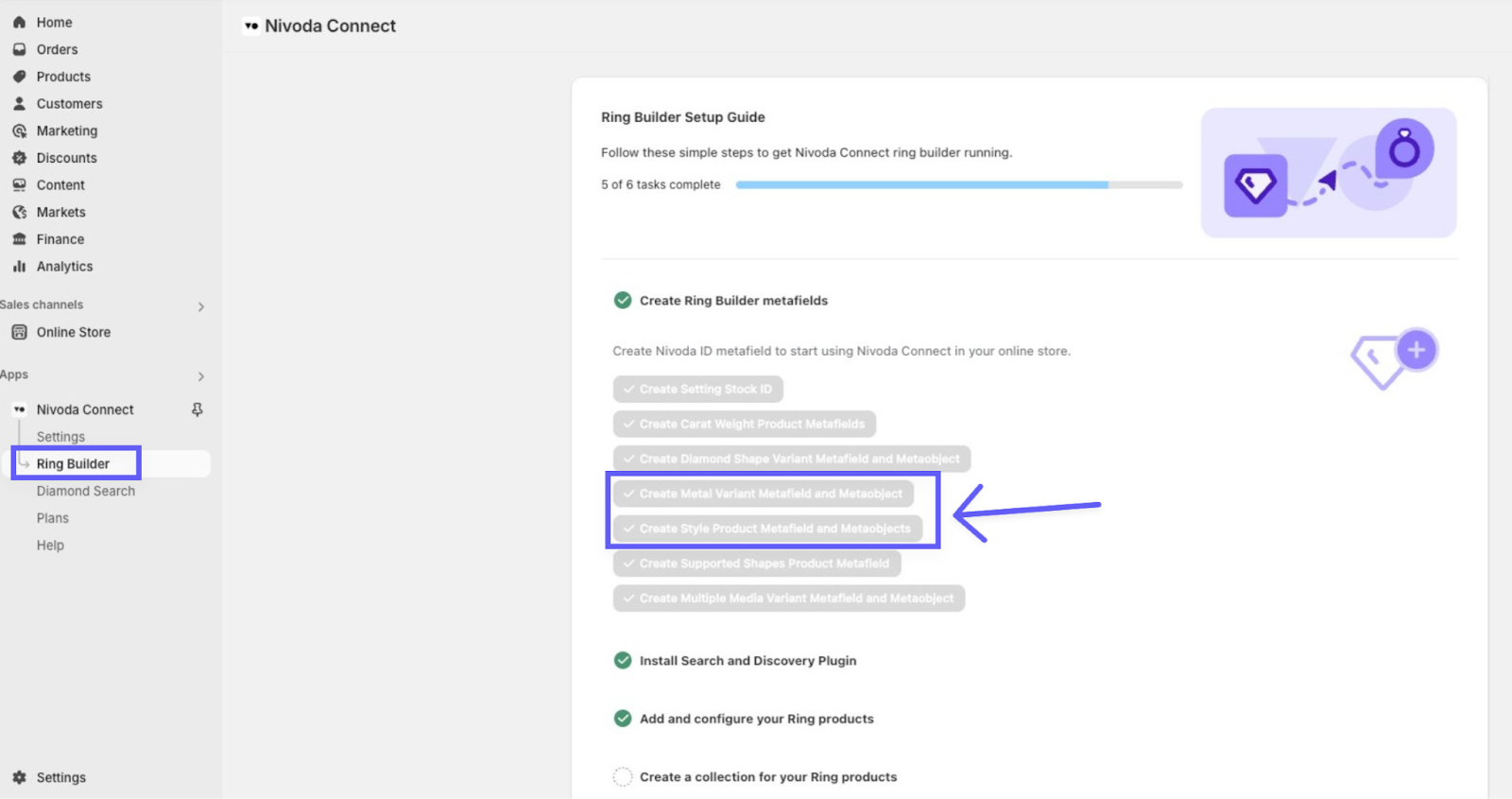Click the Markets globe icon
Viewport: 1512px width, 799px height.
tap(19, 212)
